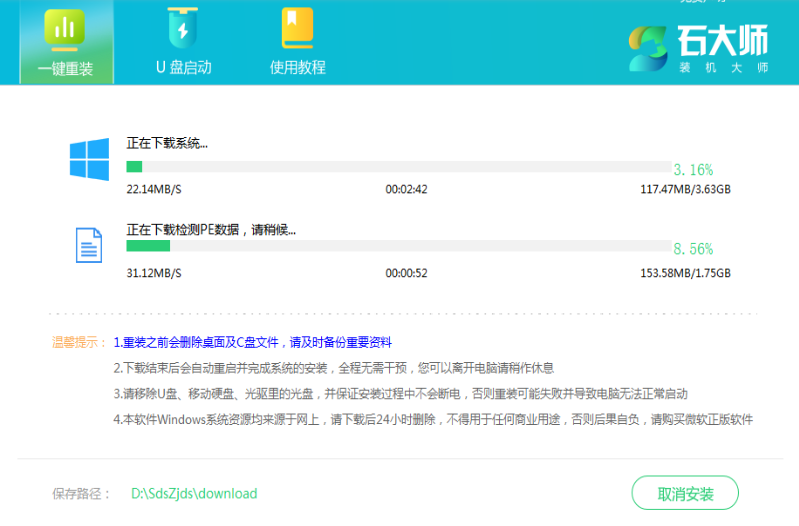Viewport: 799px width, 526px height.
Task: Click the 8.56% progress percentage
Action: pos(693,248)
